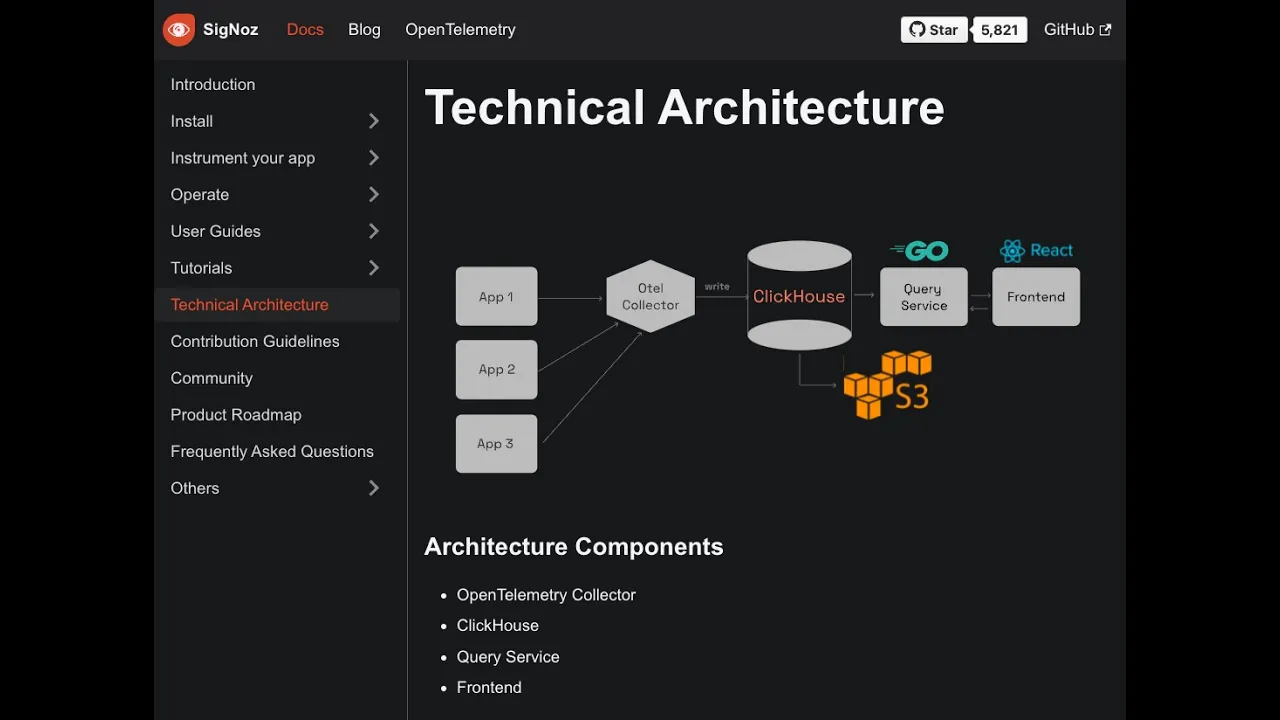This screenshot has width=1280, height=720.
Task: Open the OpenTelemetry nav item
Action: coord(460,30)
